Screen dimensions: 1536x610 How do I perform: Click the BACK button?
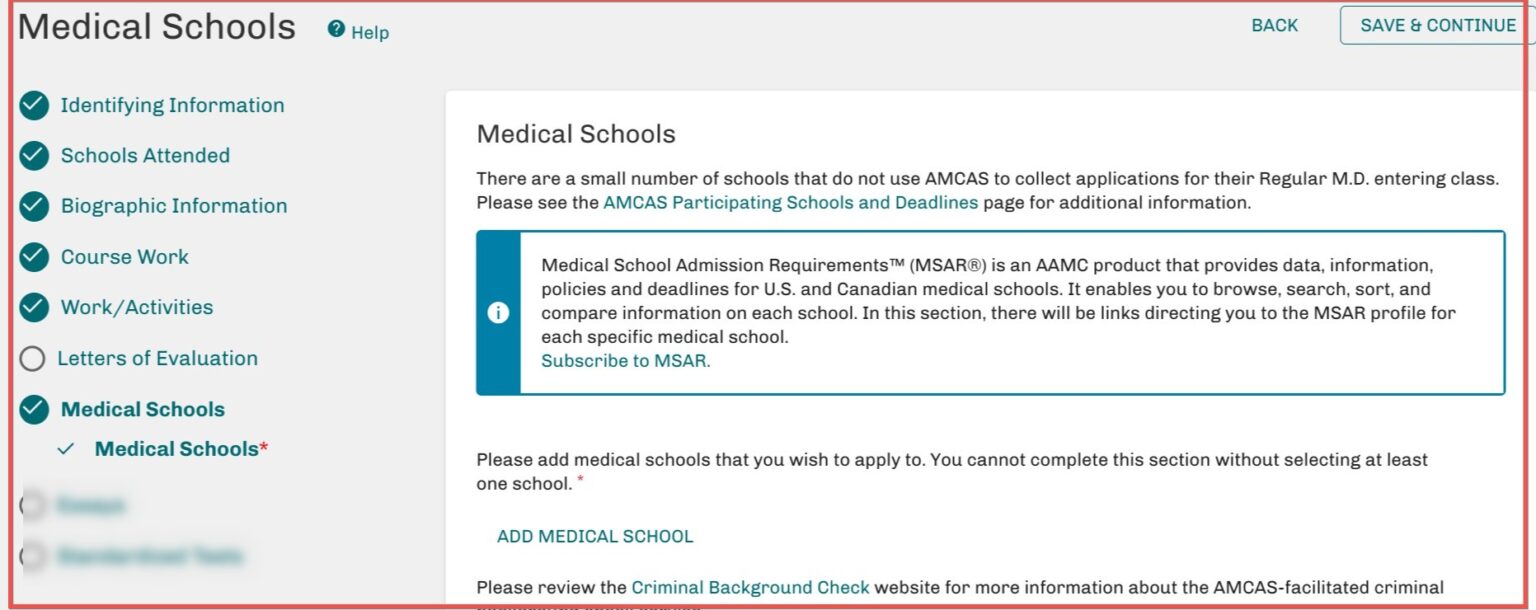coord(1274,25)
